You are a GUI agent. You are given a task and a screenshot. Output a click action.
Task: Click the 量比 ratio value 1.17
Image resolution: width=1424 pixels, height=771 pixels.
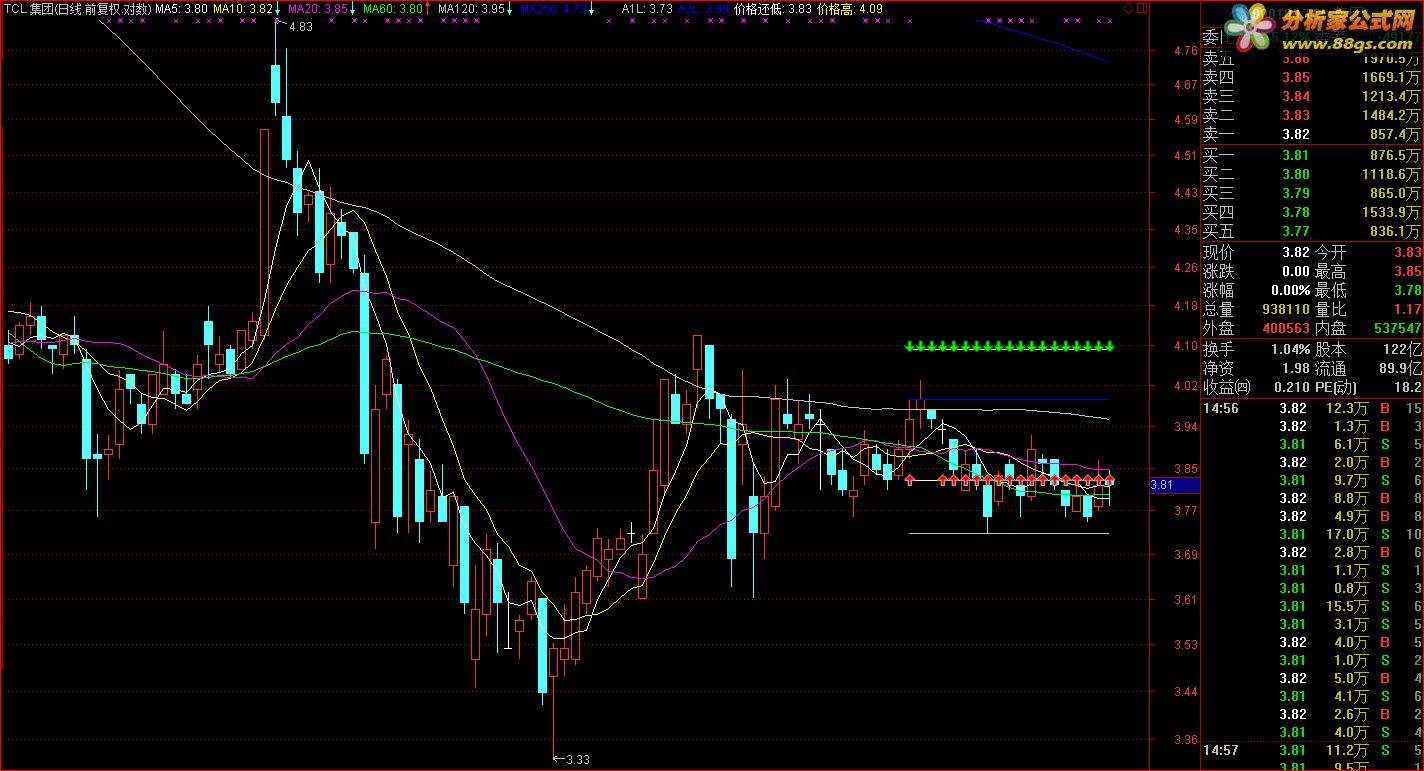(x=1408, y=309)
